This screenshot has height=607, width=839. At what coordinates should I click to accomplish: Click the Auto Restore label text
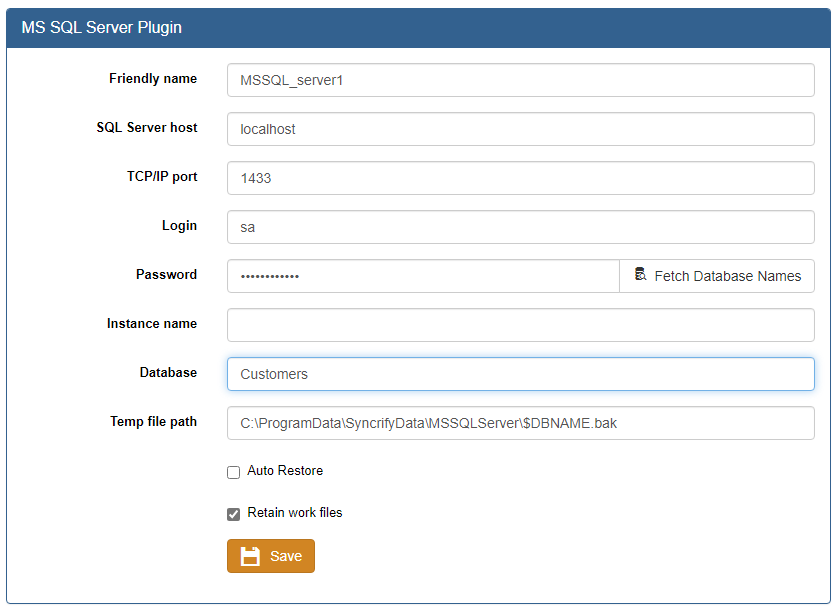(x=283, y=471)
